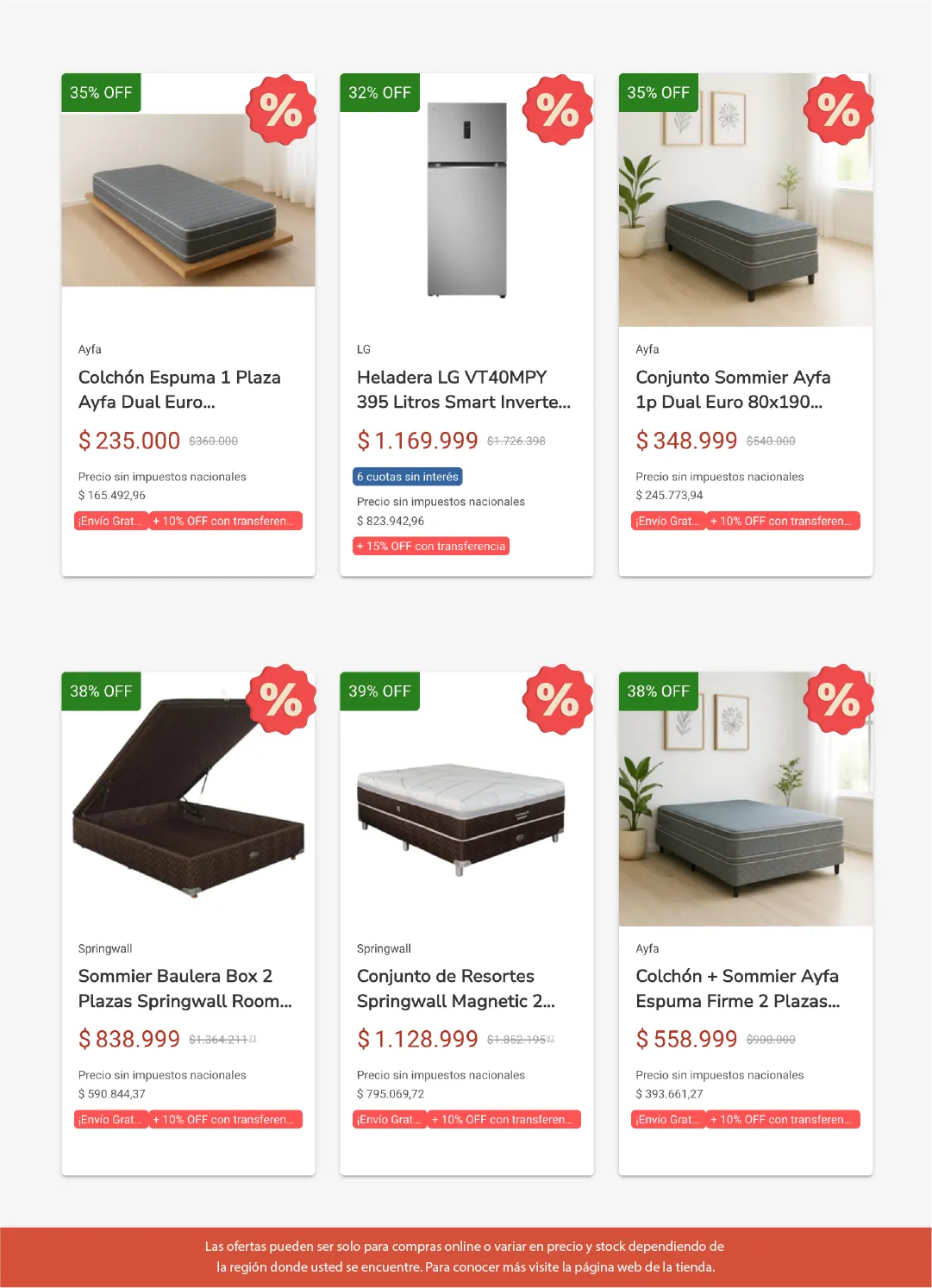932x1288 pixels.
Task: Open Colchón + Sommier Ayfa Espuma Firme title
Action: 738,988
